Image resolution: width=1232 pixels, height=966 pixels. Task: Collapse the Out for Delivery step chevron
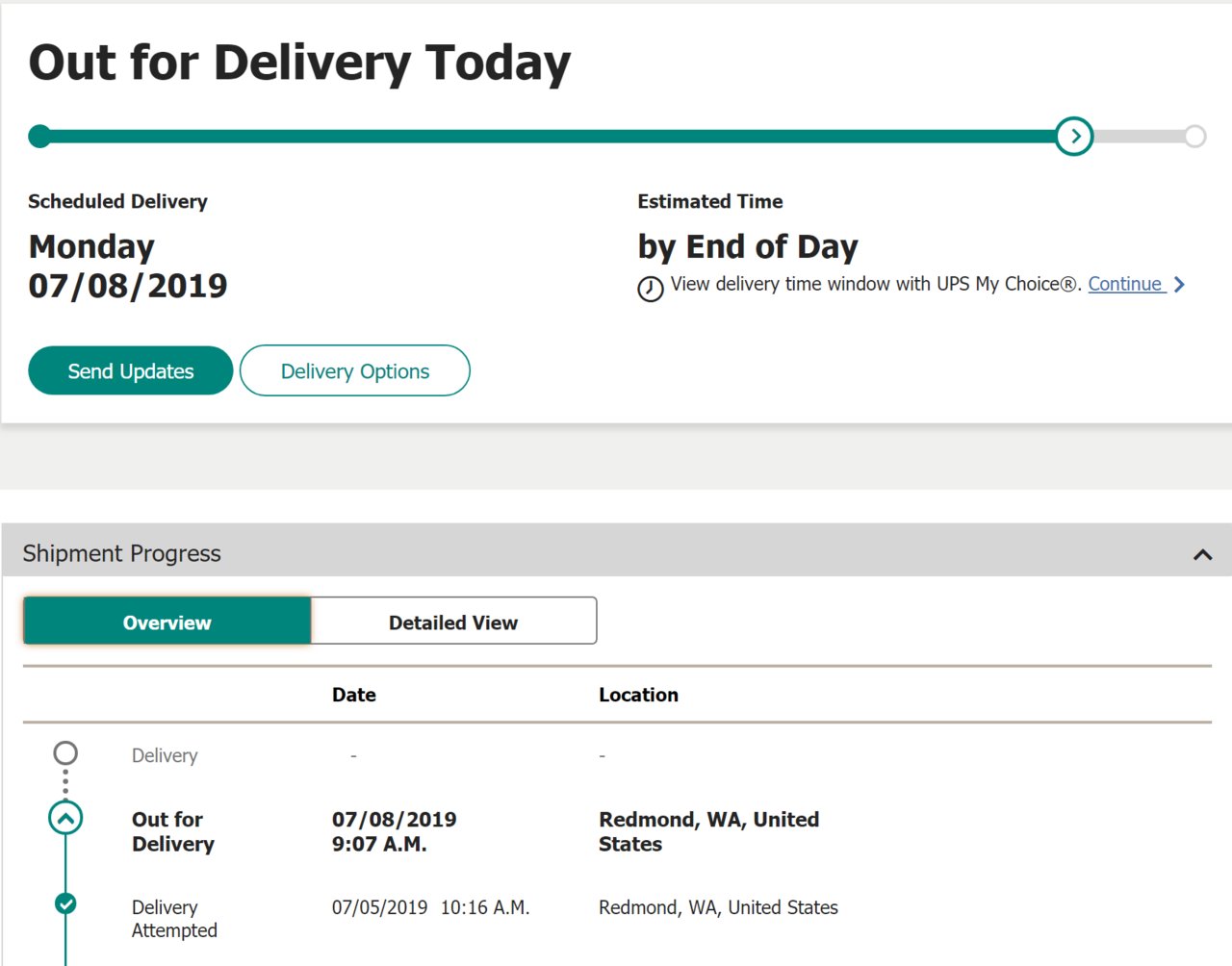pos(65,819)
